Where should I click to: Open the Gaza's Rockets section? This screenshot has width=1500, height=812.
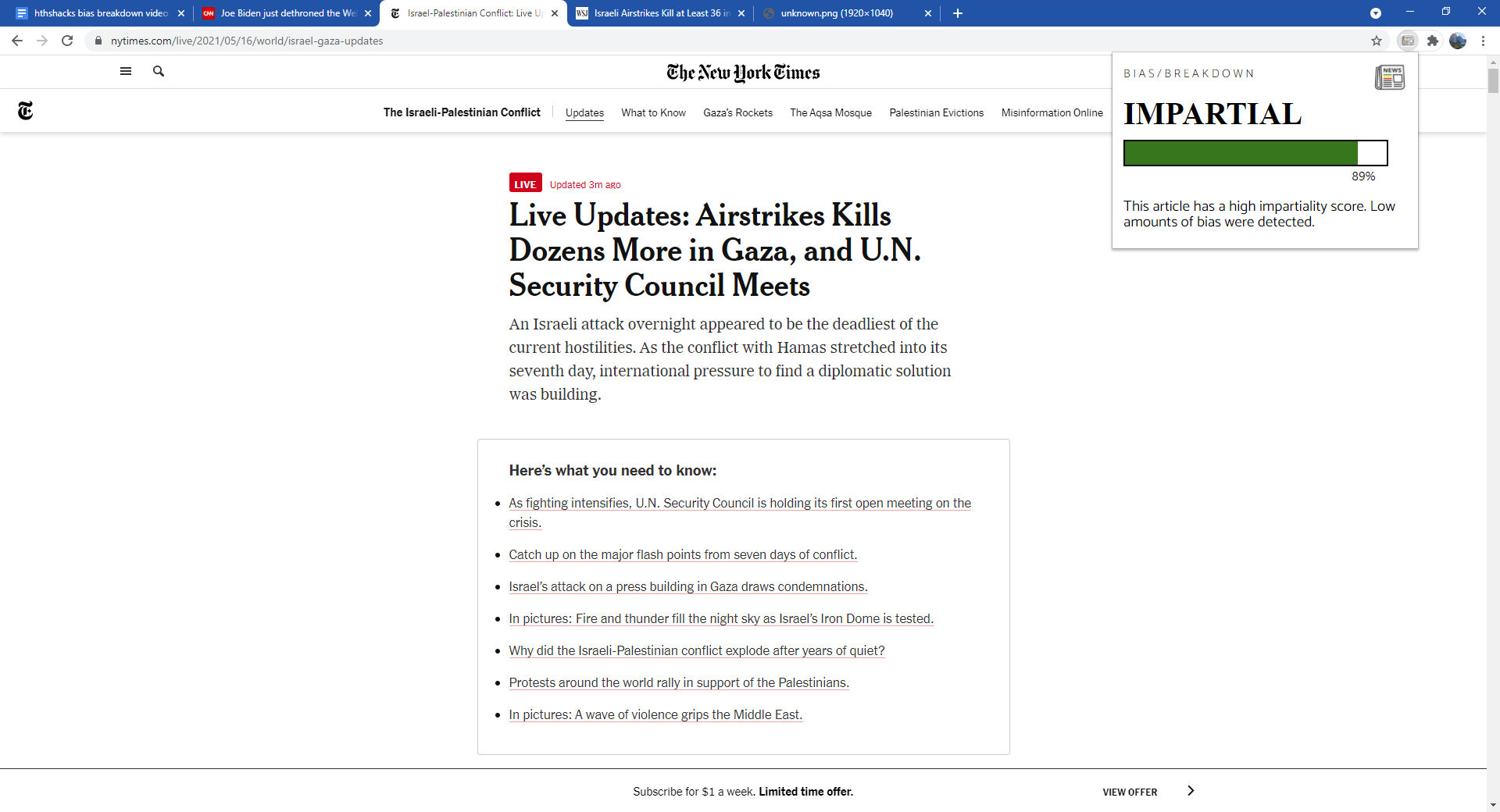click(737, 112)
